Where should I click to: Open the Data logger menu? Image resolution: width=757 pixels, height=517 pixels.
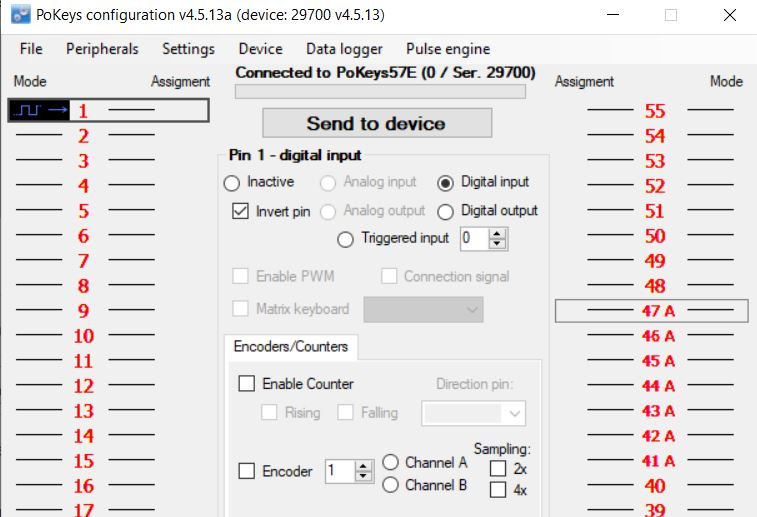344,49
